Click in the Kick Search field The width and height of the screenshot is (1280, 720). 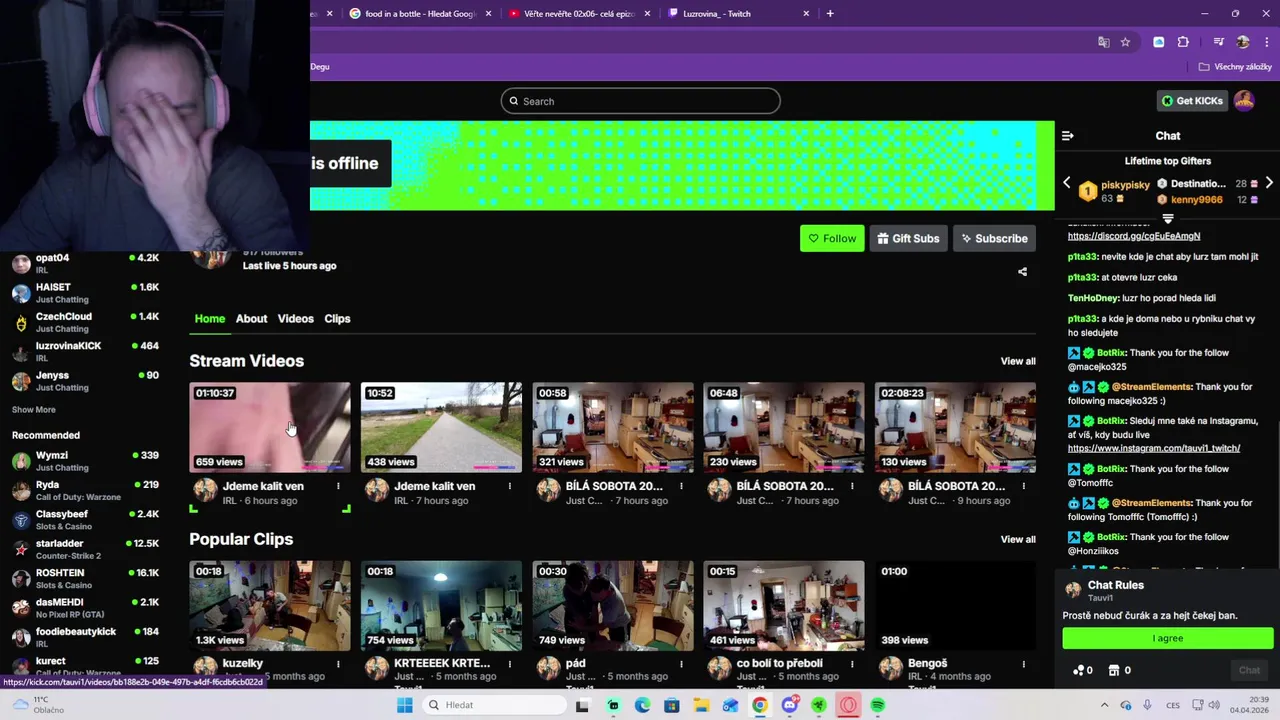point(640,101)
